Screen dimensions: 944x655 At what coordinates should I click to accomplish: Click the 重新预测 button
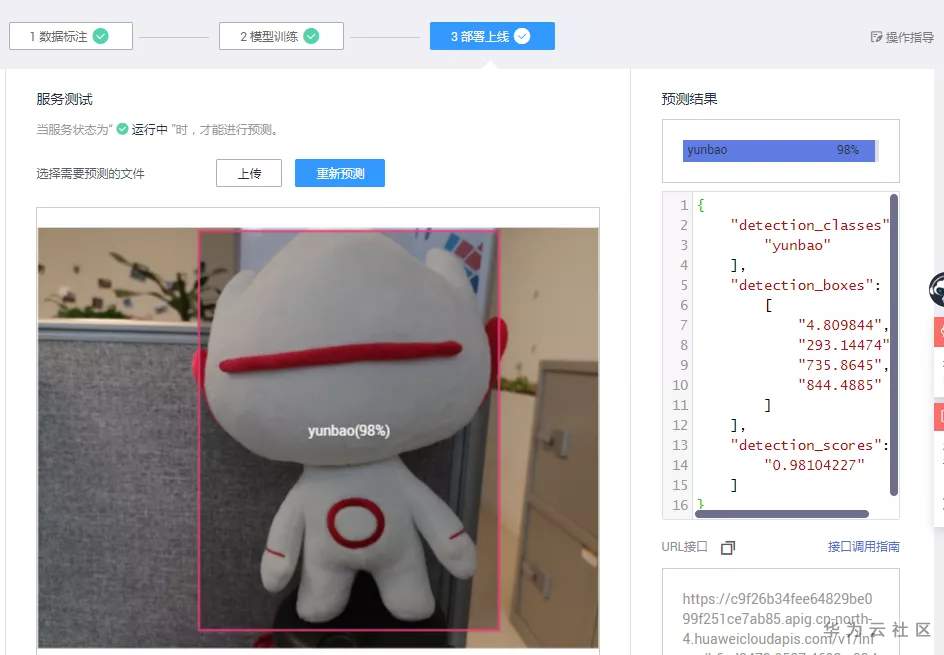[340, 173]
